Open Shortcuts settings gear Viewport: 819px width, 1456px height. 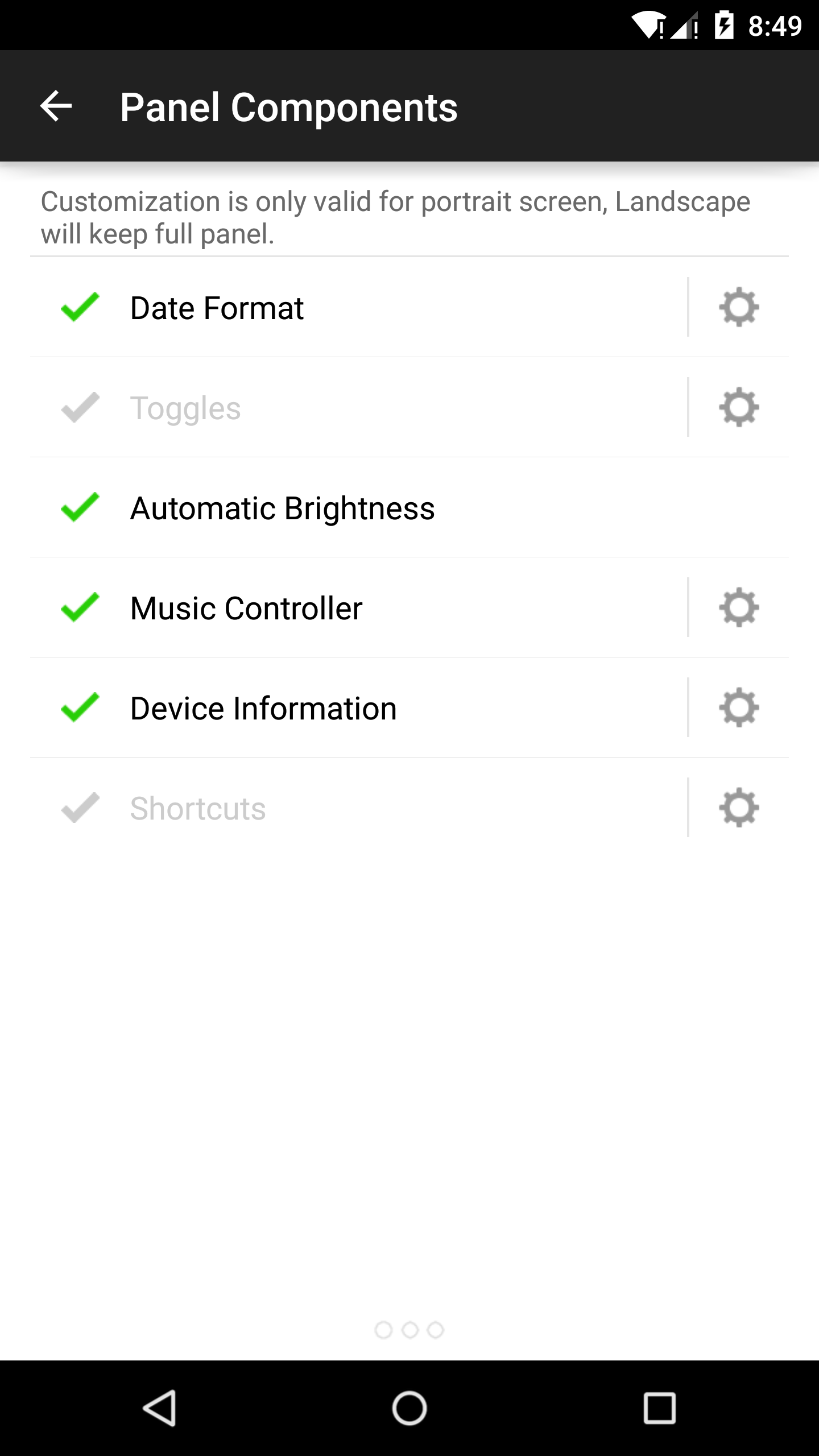pos(738,808)
